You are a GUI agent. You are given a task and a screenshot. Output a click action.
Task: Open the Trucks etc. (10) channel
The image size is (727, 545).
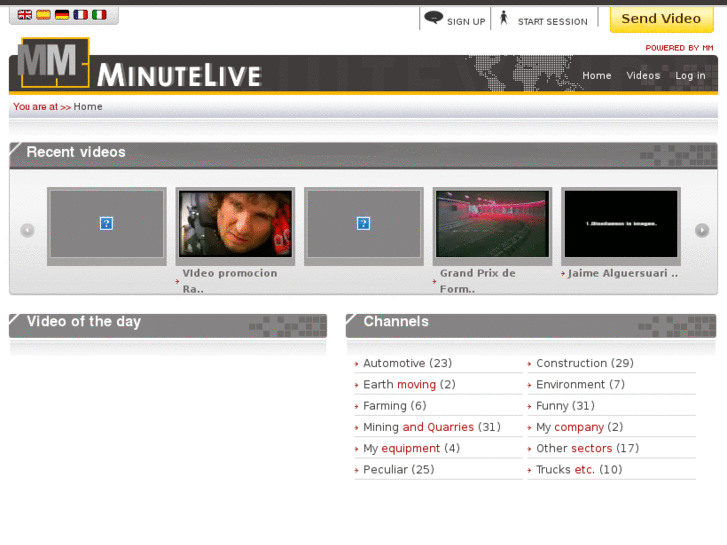point(579,470)
